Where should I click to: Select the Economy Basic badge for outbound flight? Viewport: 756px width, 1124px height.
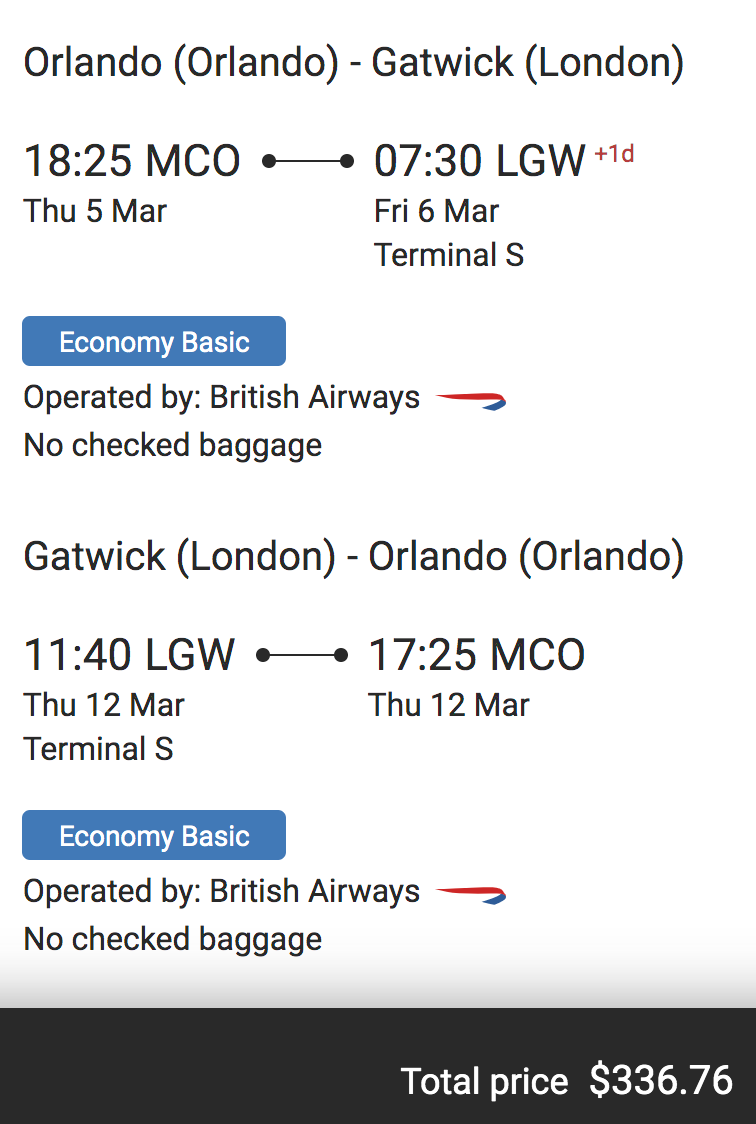154,342
